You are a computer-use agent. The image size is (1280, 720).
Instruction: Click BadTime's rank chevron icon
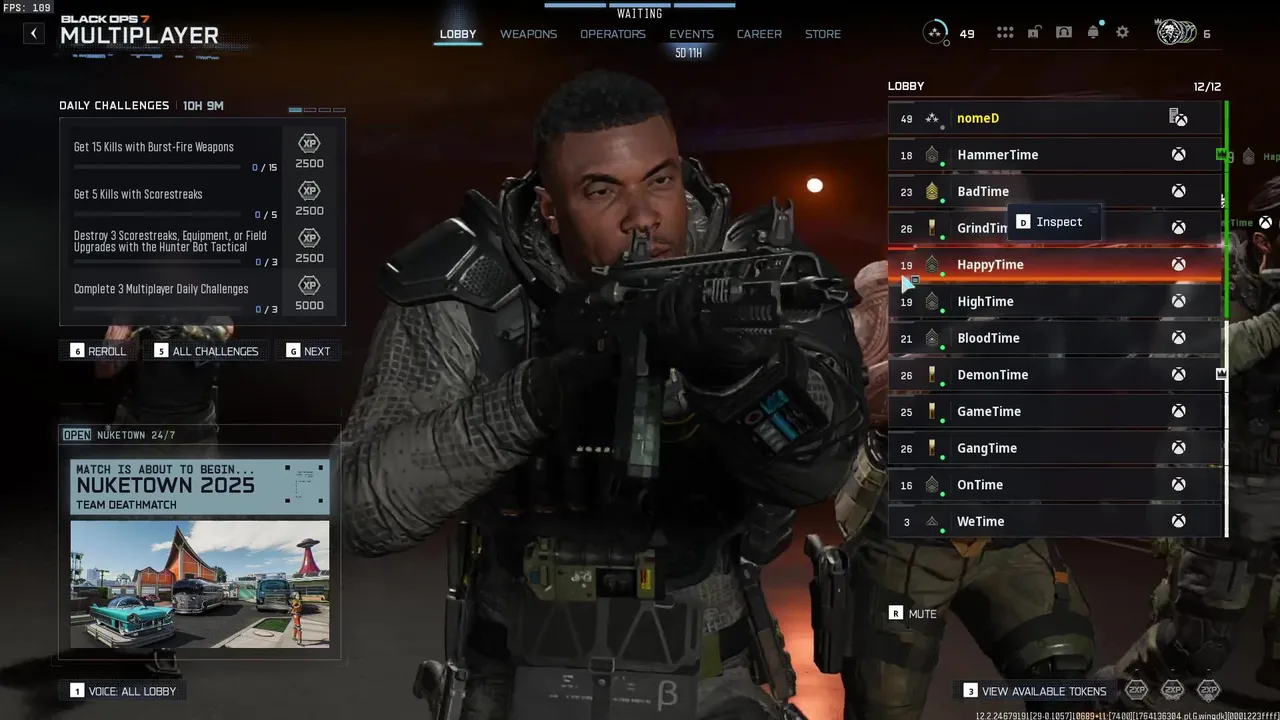point(933,191)
